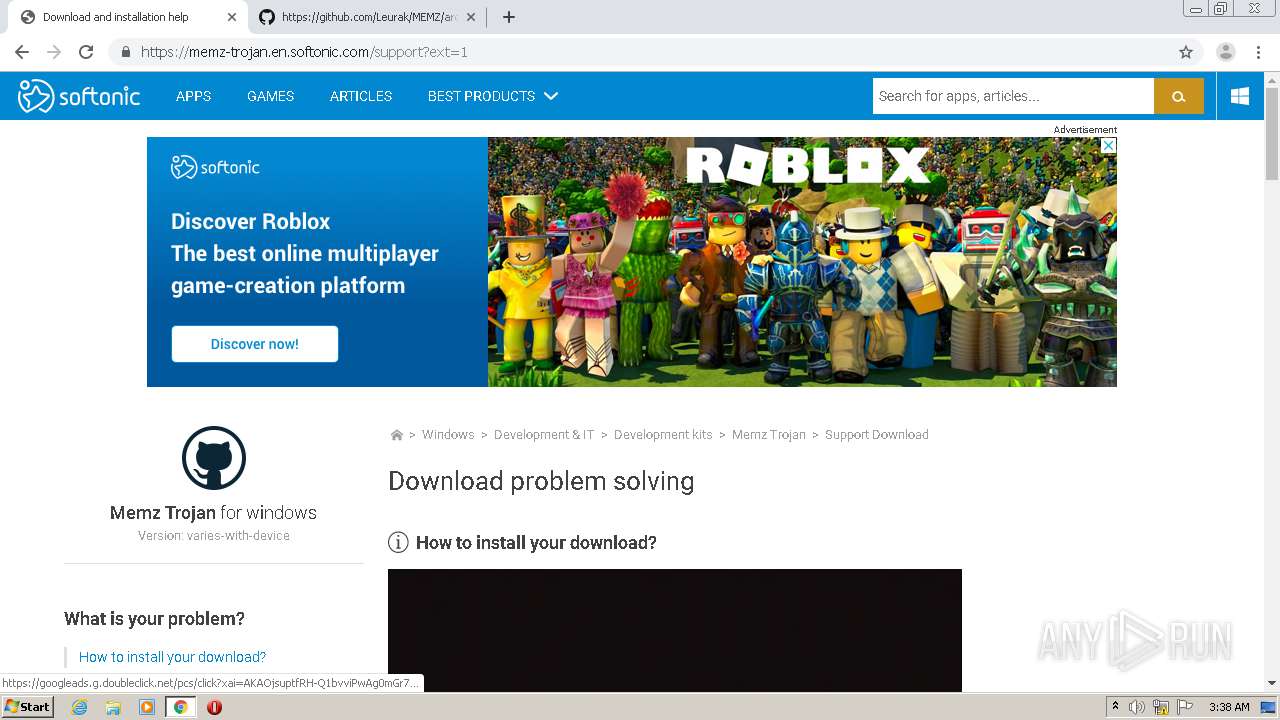Open the APPS menu item
The width and height of the screenshot is (1280, 720).
coord(193,96)
